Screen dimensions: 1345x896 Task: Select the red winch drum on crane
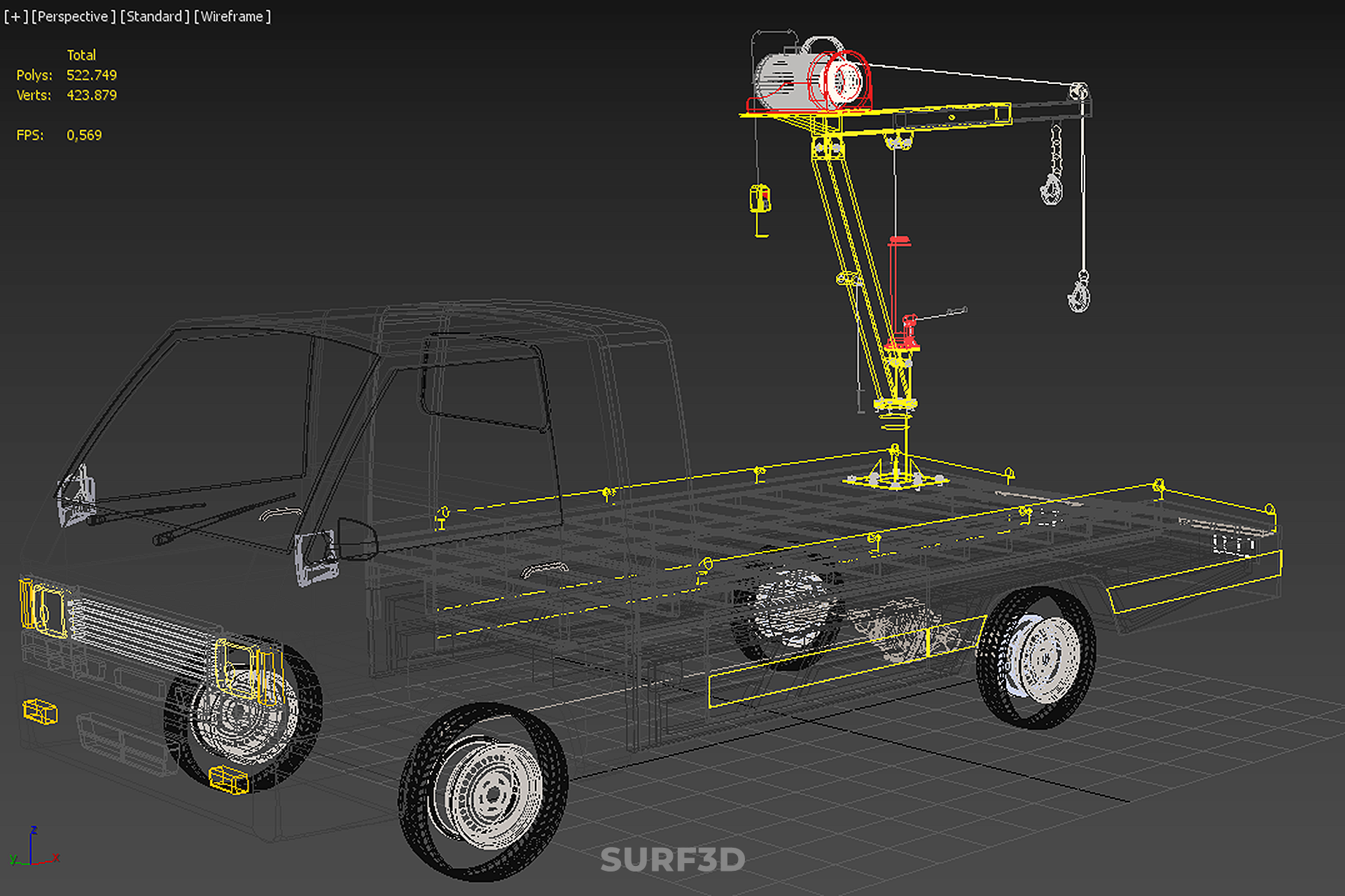pyautogui.click(x=846, y=79)
